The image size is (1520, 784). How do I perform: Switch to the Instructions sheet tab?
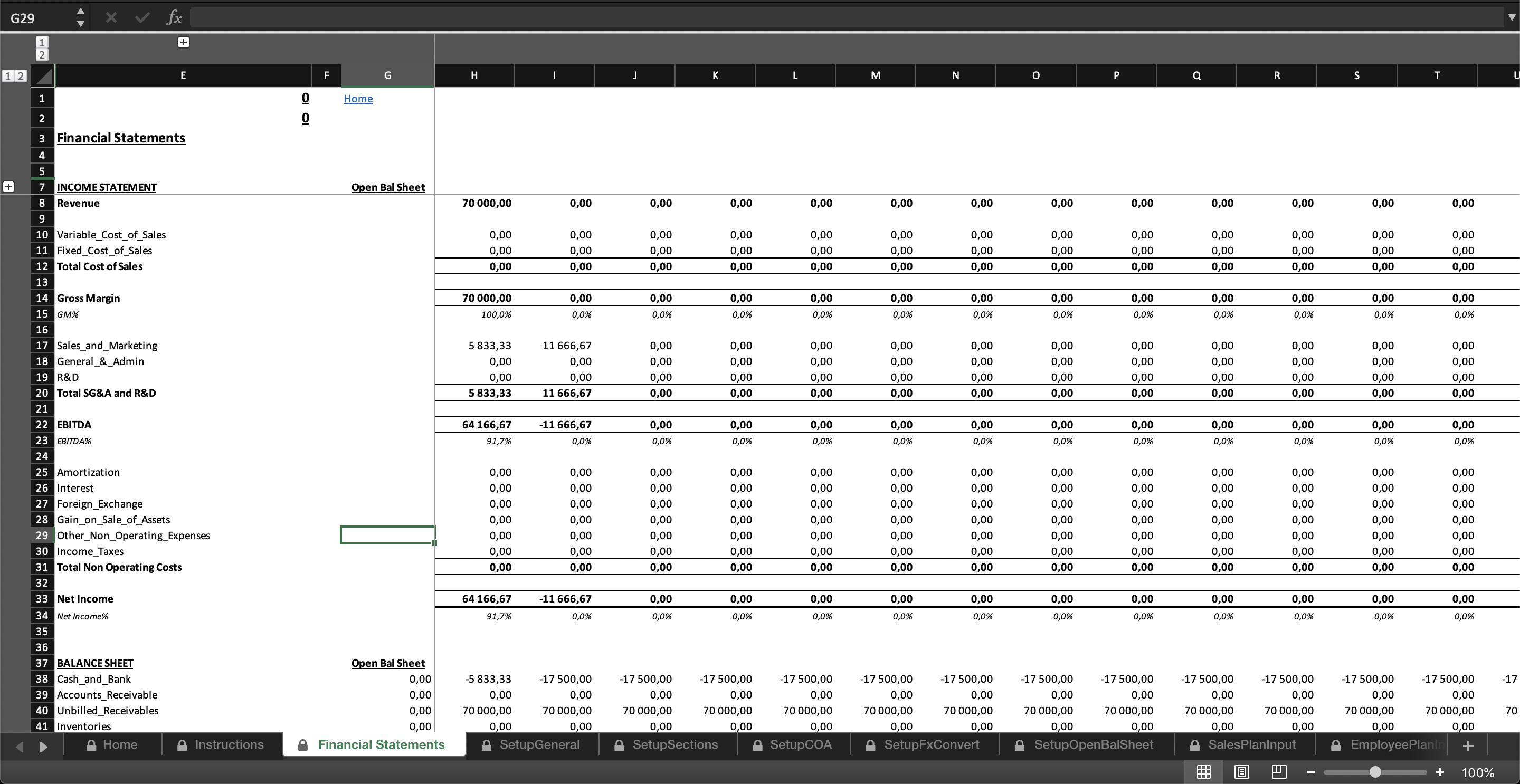(221, 744)
